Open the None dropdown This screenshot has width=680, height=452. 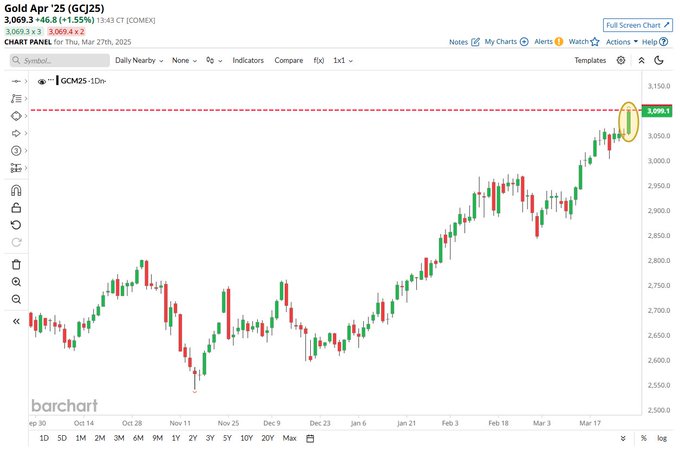coord(184,60)
